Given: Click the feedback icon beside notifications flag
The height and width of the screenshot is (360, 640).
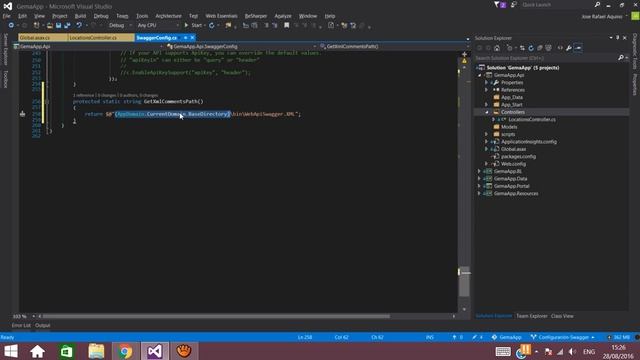Looking at the screenshot, I should 513,5.
